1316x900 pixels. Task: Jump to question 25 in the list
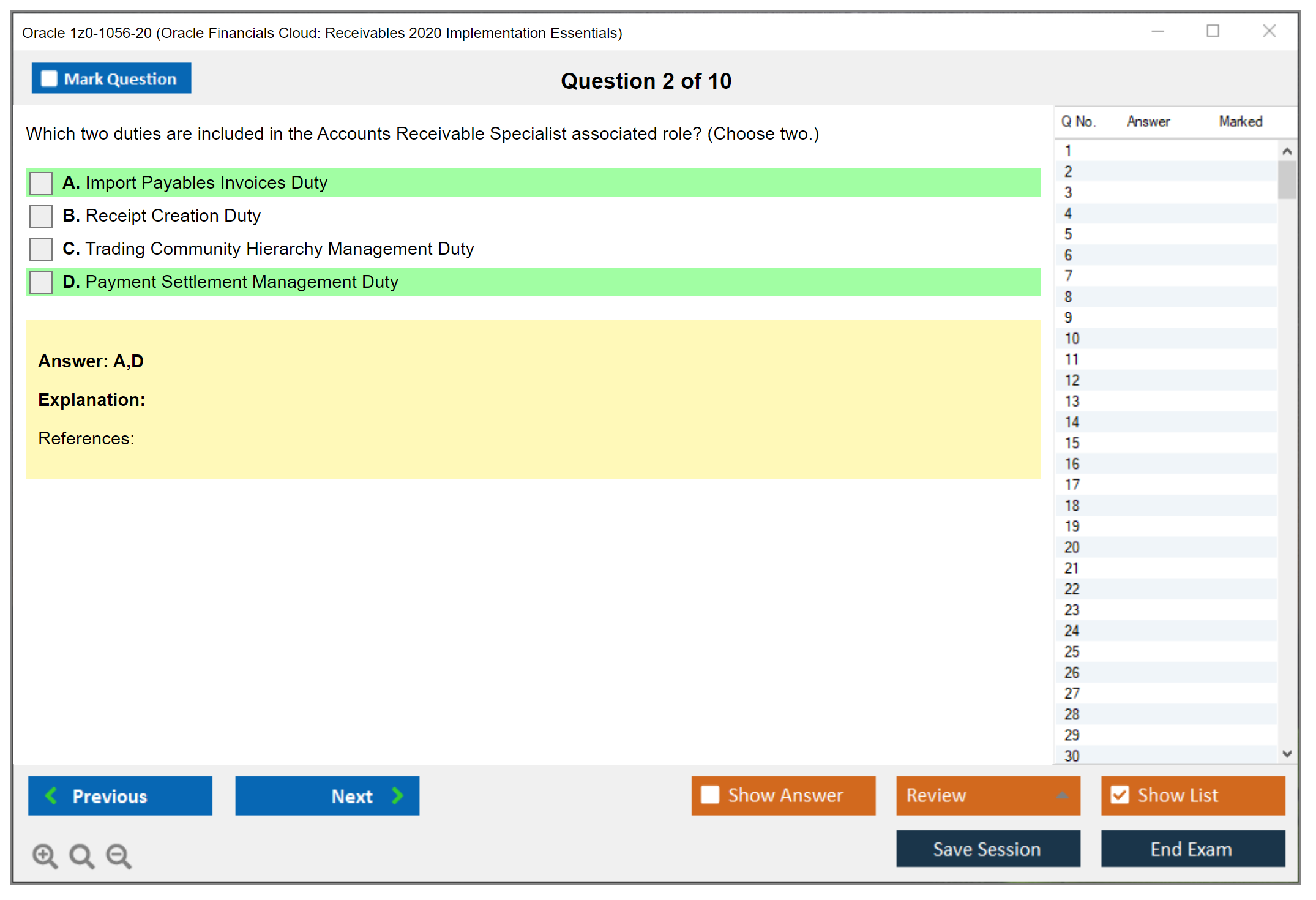1072,651
